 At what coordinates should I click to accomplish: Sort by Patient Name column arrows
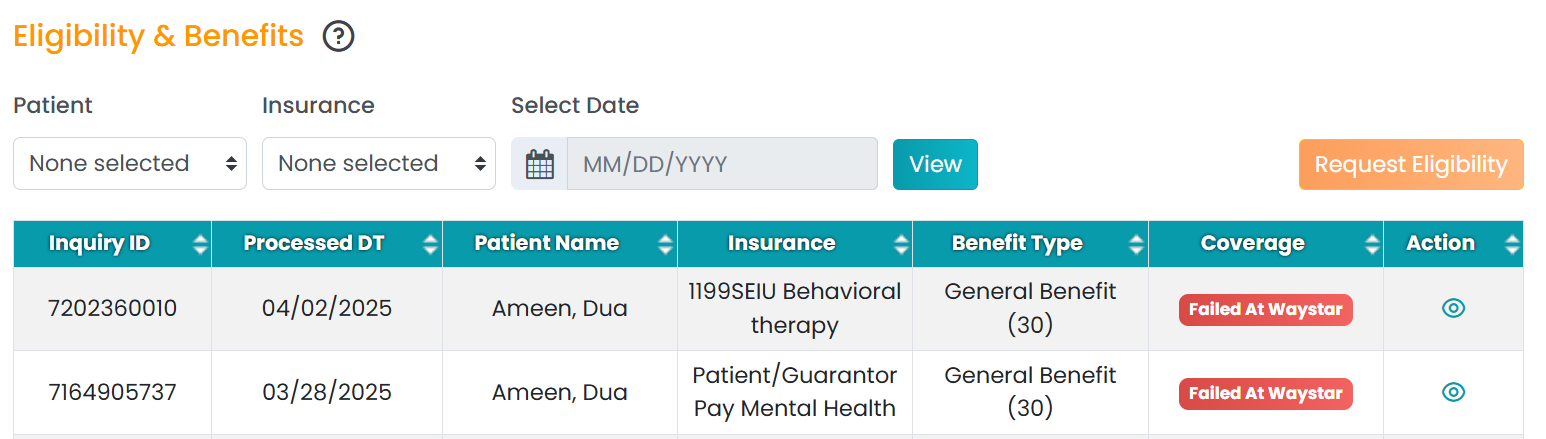click(x=666, y=244)
